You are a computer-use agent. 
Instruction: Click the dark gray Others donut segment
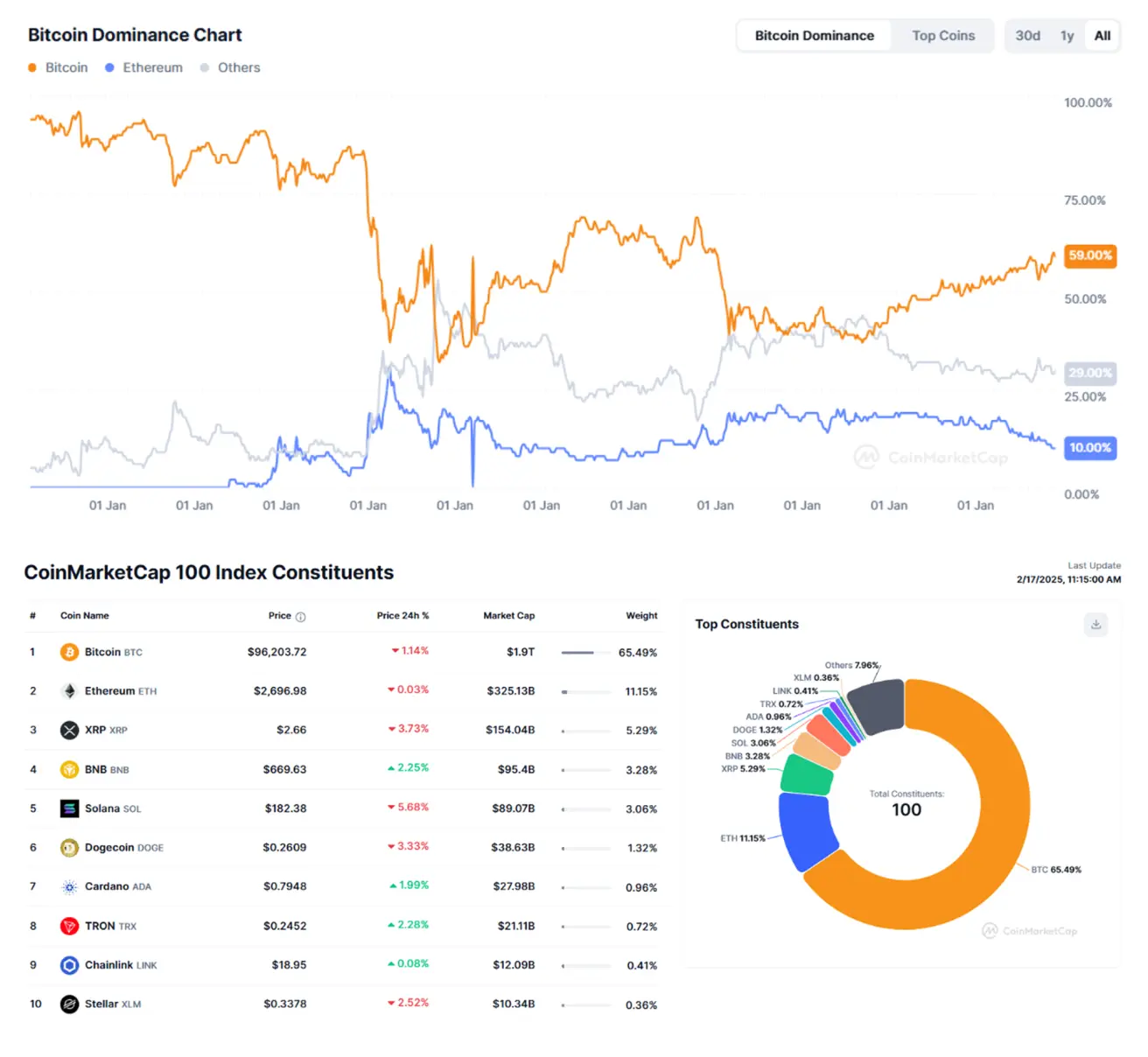[877, 705]
